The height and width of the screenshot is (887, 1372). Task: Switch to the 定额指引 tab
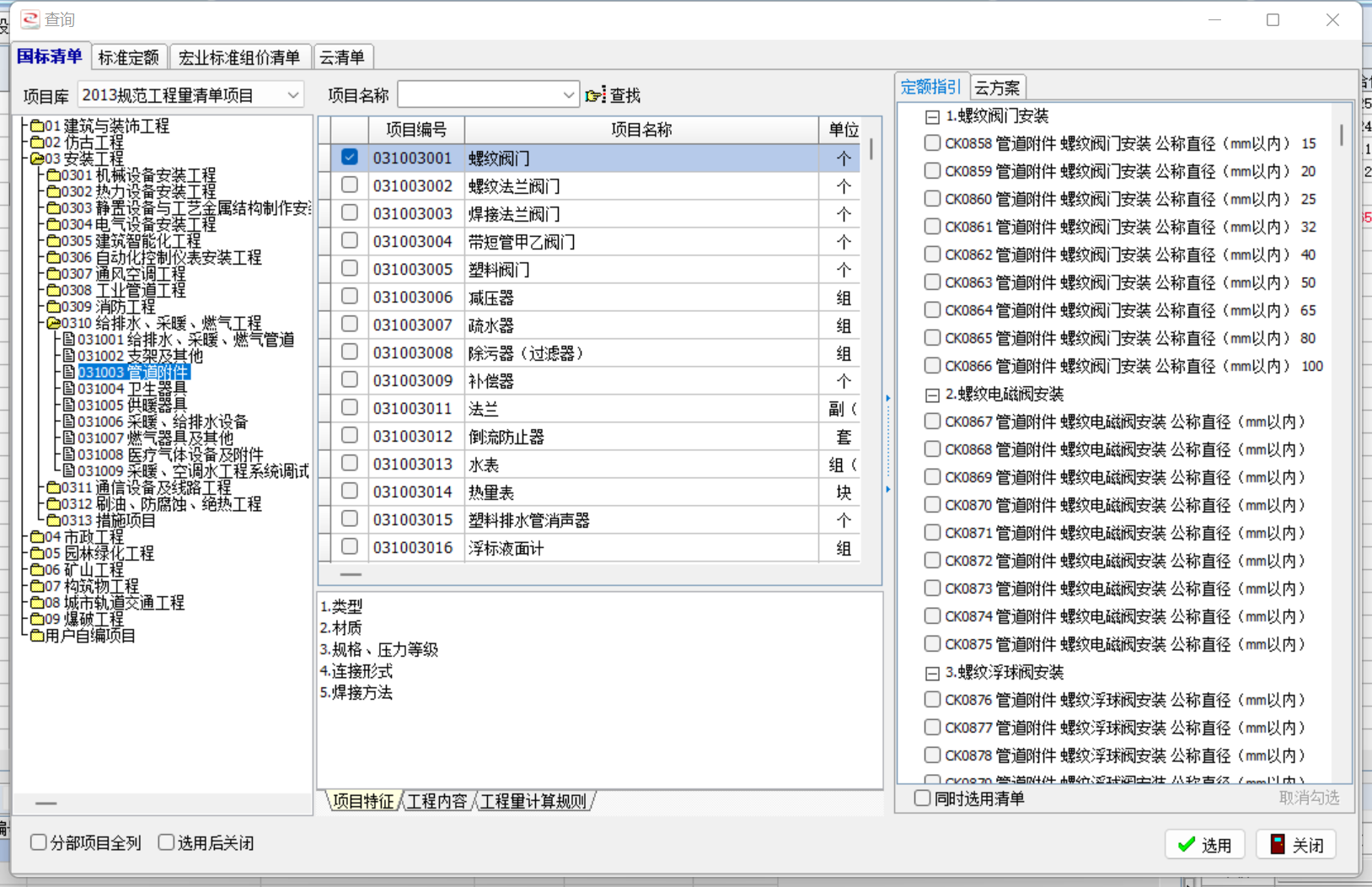click(x=930, y=86)
